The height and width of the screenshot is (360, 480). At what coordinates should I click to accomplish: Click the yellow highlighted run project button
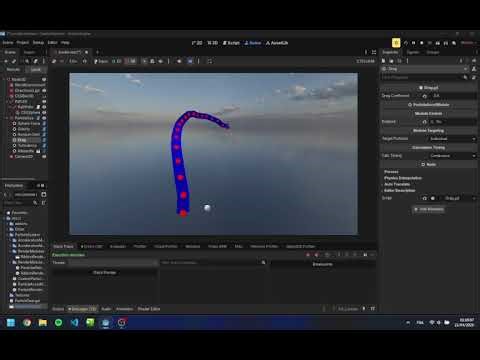tap(396, 43)
